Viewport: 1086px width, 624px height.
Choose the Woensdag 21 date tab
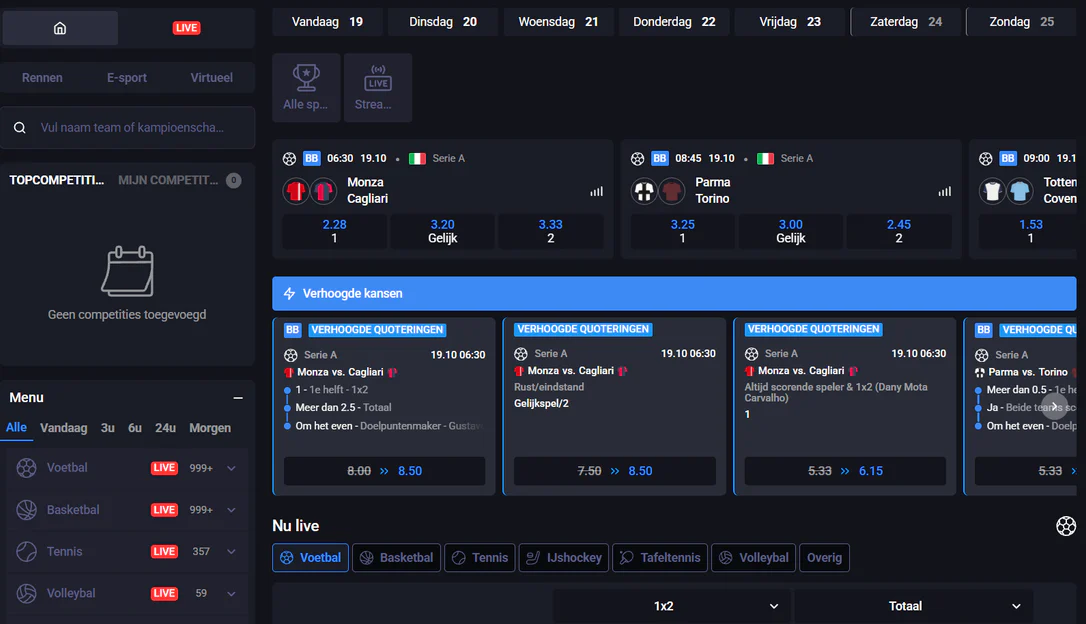point(558,21)
